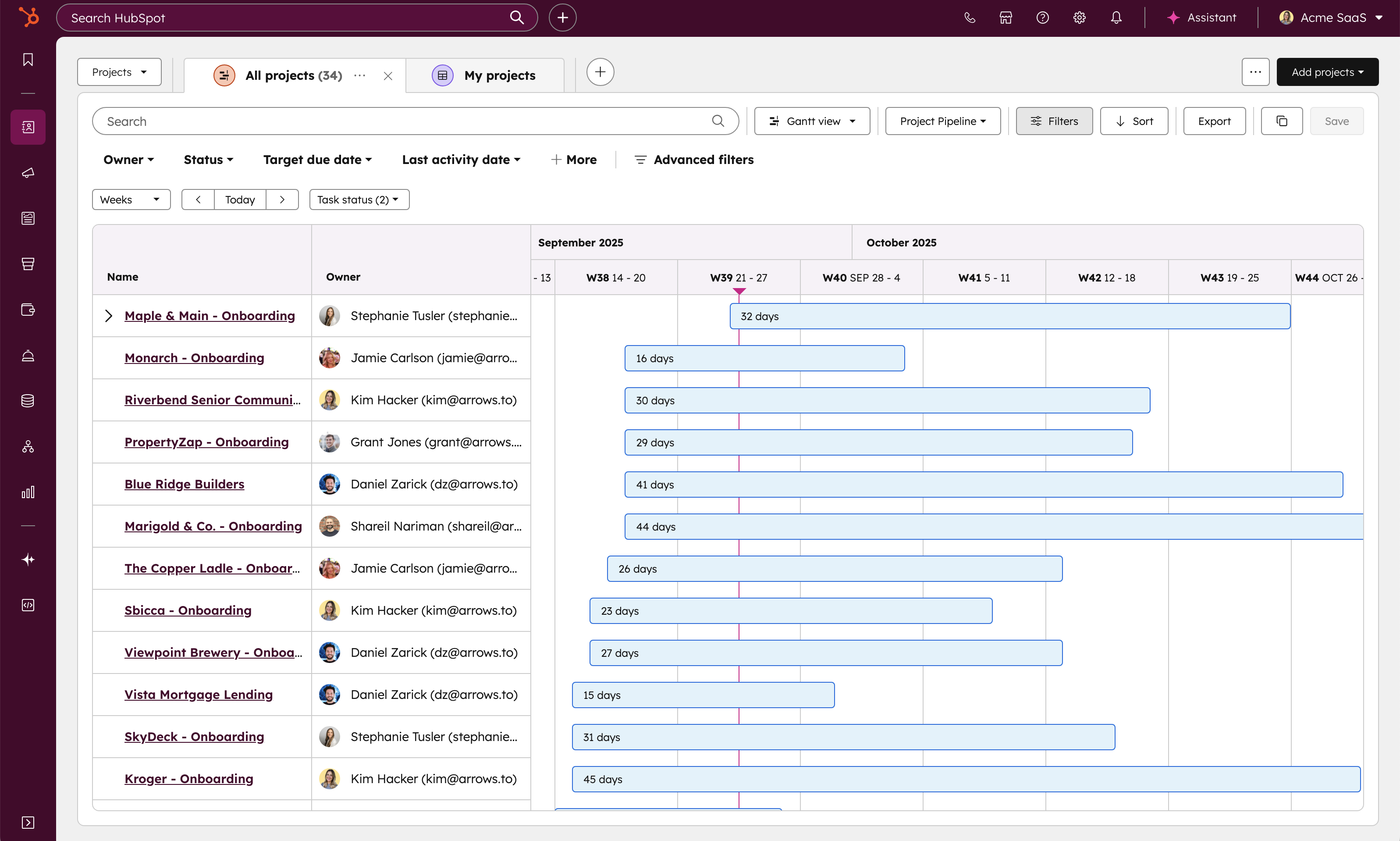Image resolution: width=1400 pixels, height=841 pixels.
Task: Open the Weeks timescale dropdown
Action: click(x=131, y=200)
